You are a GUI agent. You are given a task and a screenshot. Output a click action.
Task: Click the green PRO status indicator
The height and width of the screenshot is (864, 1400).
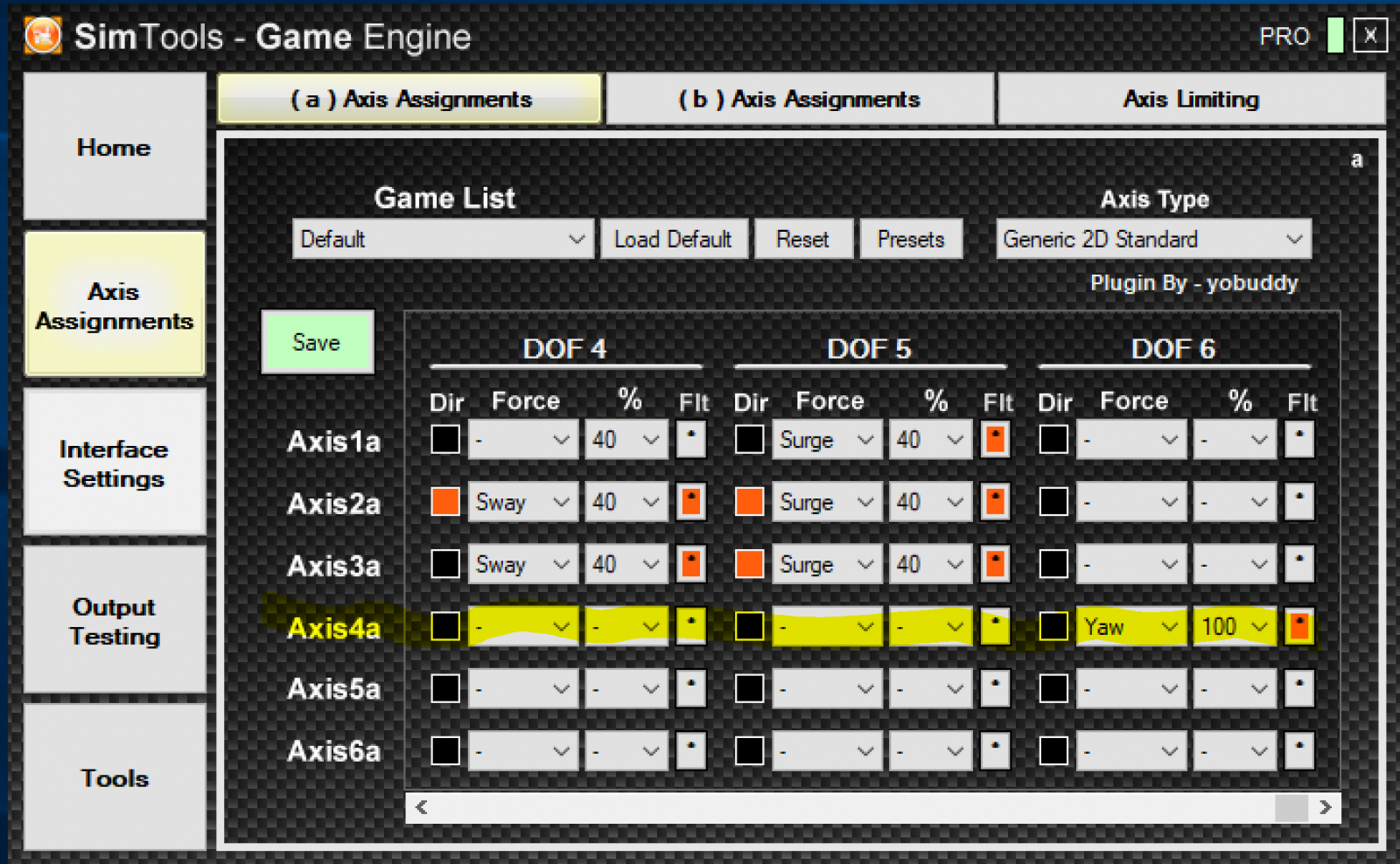[1335, 36]
